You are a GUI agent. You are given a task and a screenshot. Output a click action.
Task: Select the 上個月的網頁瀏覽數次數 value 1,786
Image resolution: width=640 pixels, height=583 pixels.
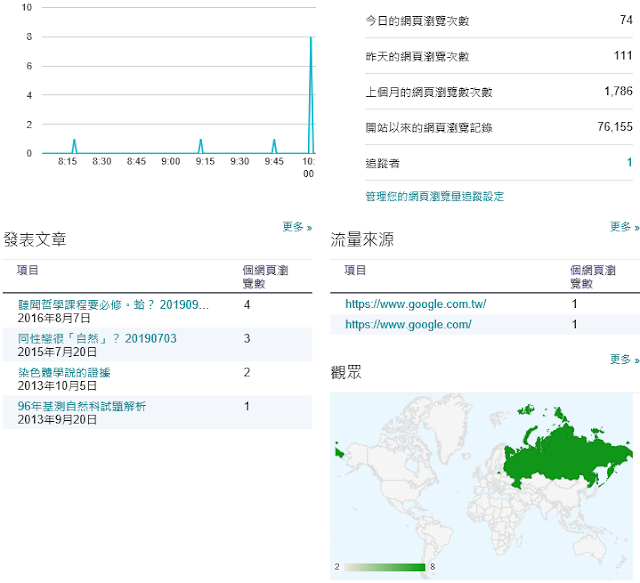[618, 91]
